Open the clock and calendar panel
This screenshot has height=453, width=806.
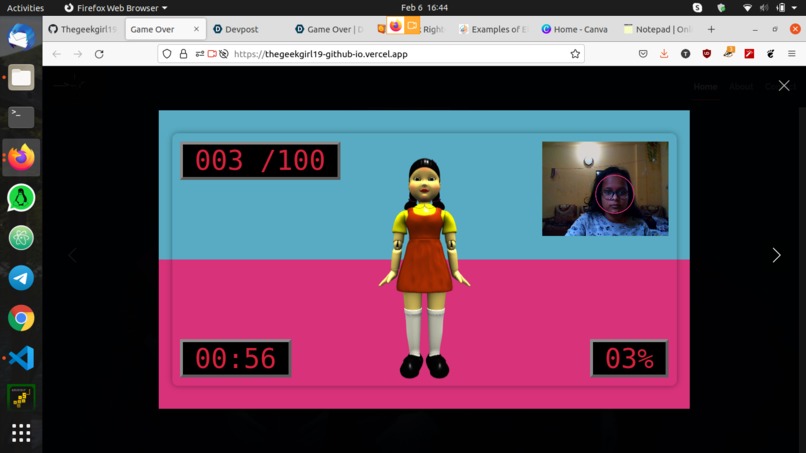point(424,8)
